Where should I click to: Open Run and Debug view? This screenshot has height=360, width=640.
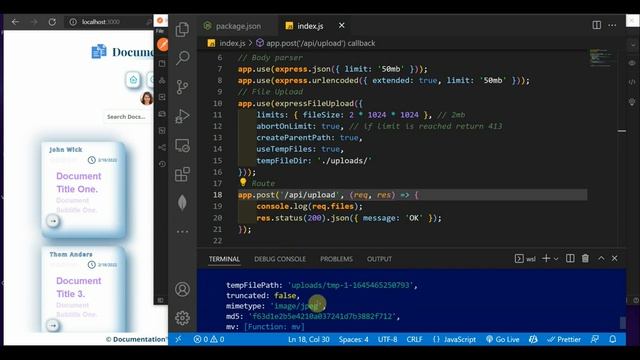click(182, 116)
